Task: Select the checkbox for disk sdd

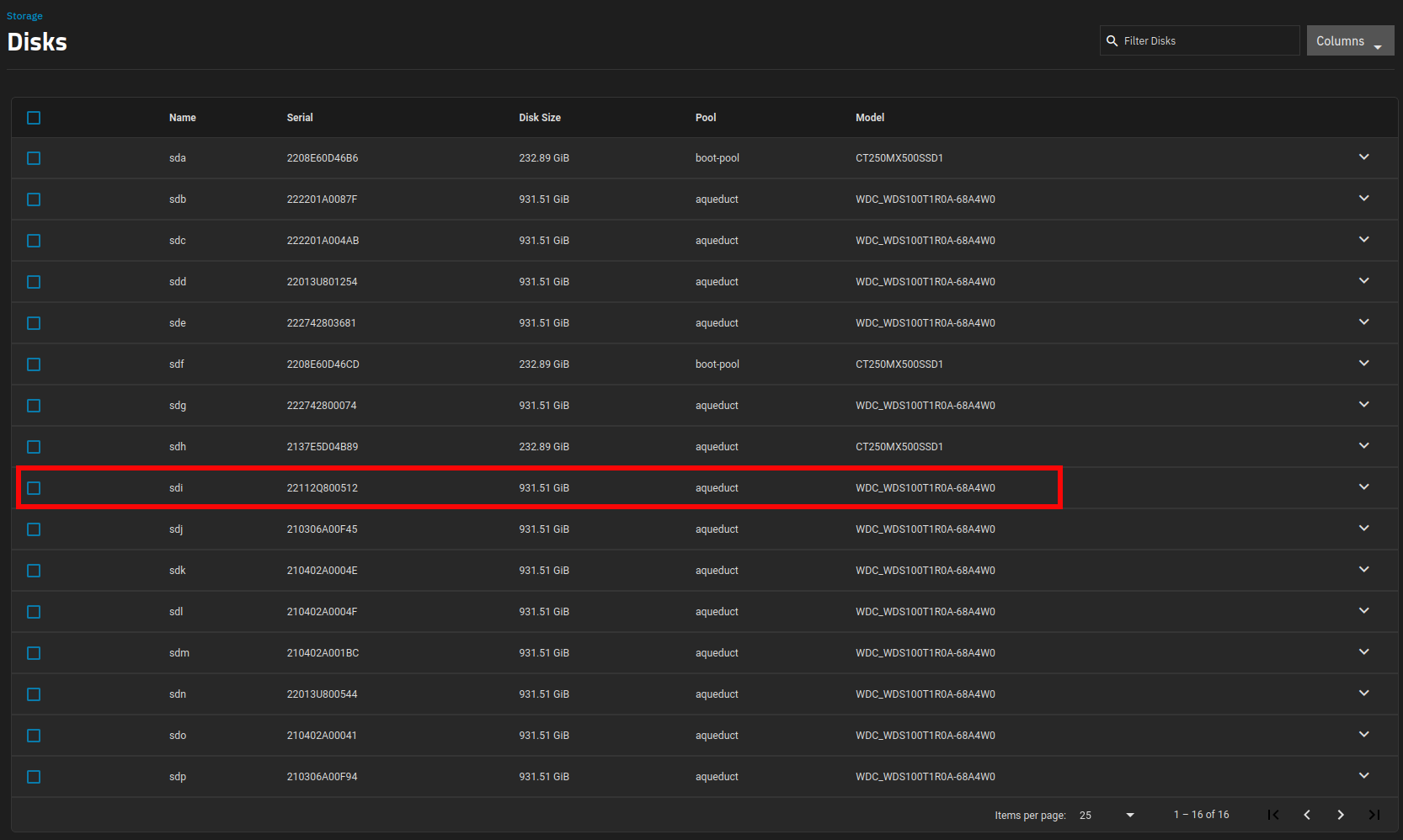Action: tap(34, 282)
